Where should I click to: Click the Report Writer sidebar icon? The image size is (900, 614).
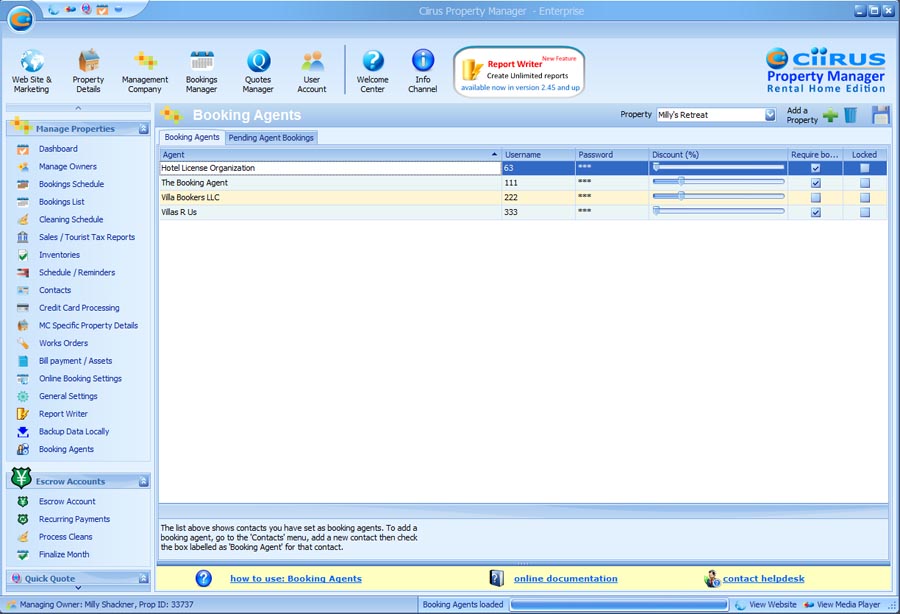tap(23, 414)
